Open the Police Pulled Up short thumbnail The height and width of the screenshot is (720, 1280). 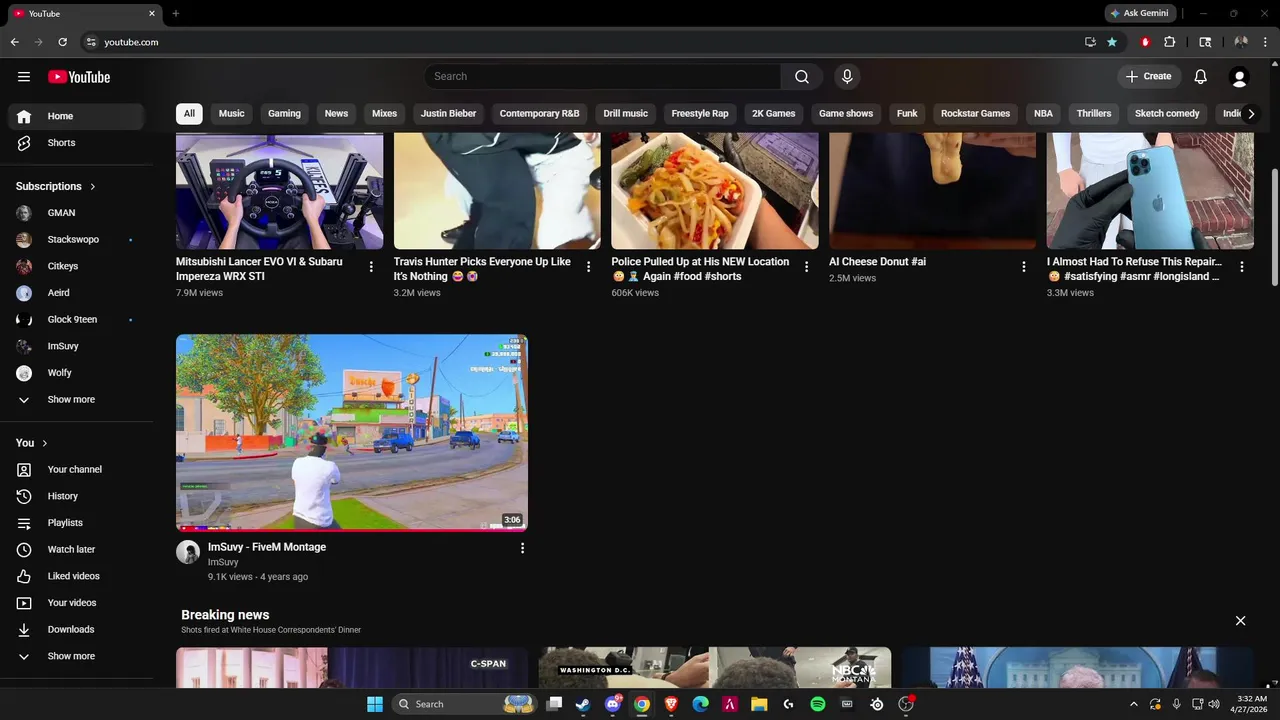pos(715,191)
